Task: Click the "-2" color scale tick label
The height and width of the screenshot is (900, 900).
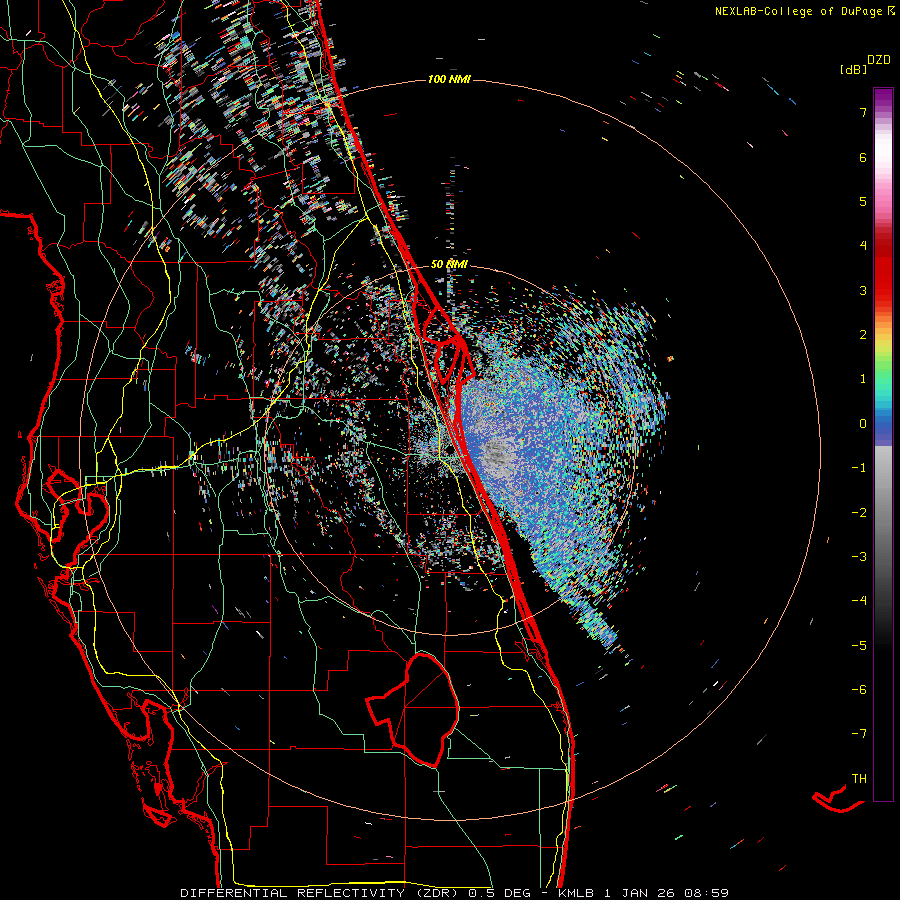Action: pyautogui.click(x=859, y=512)
